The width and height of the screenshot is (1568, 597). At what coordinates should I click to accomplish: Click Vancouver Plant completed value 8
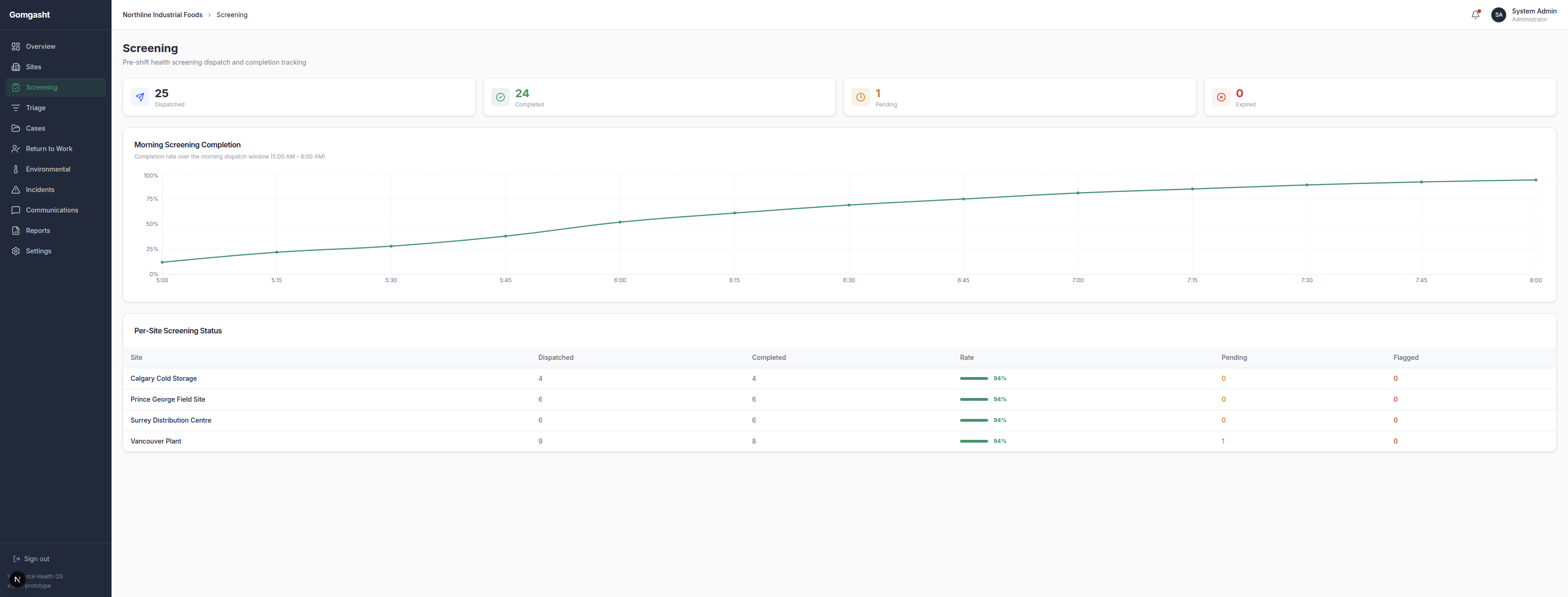click(754, 441)
